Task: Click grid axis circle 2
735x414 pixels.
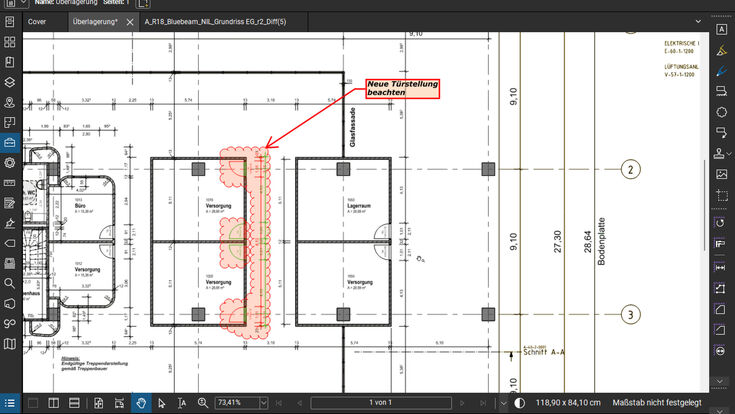Action: [630, 169]
